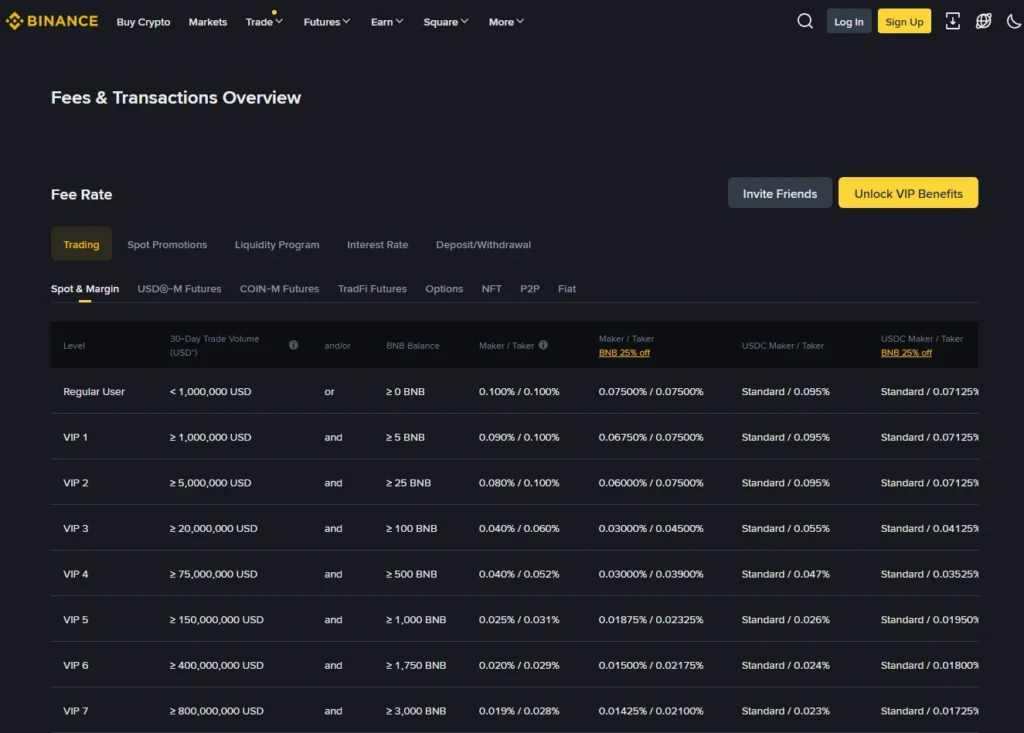
Task: Click Unlock VIP Benefits button
Action: pos(908,193)
